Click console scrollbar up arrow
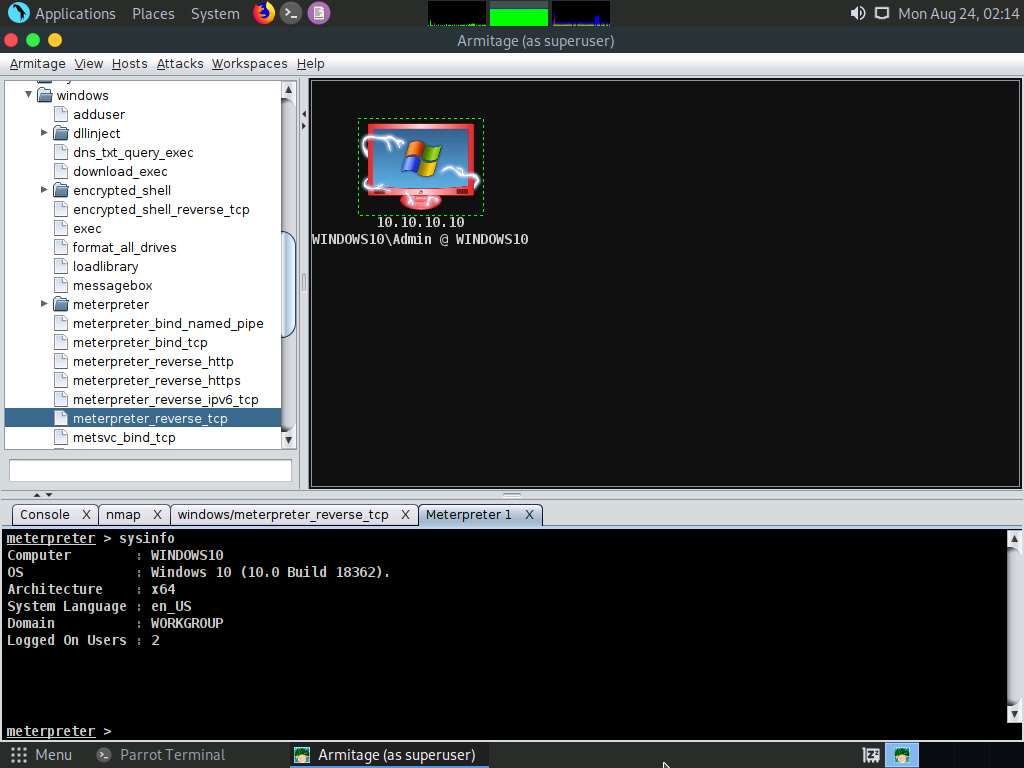Screen dimensions: 1024x768 [x=1014, y=539]
